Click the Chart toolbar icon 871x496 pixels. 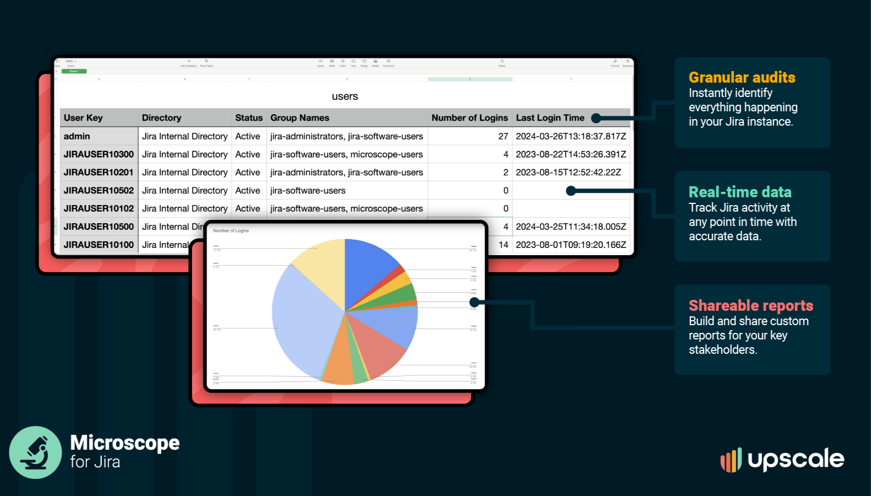pos(343,63)
